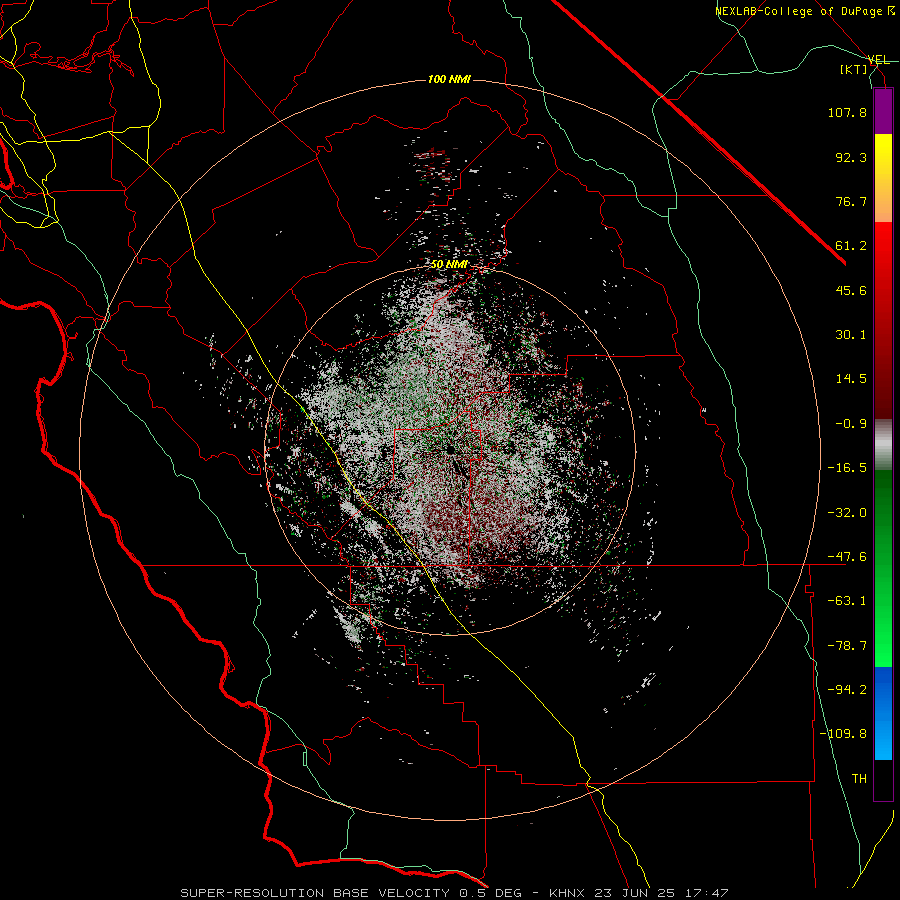
Task: Click the 61.2 velocity scale value
Action: pyautogui.click(x=851, y=246)
